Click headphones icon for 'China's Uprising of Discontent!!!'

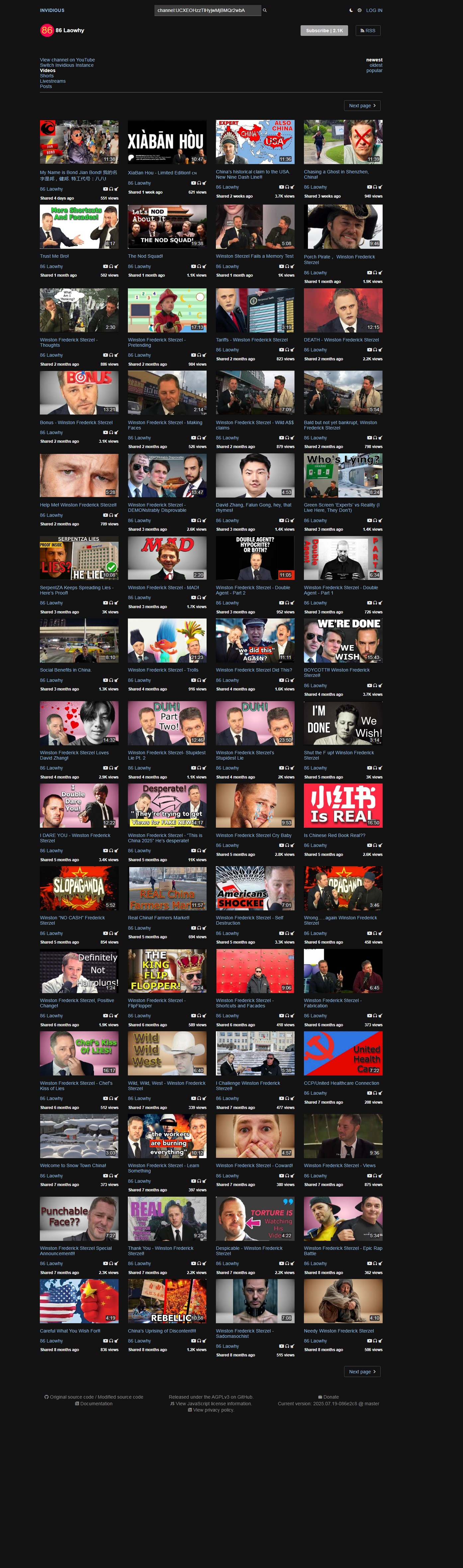coord(198,1341)
